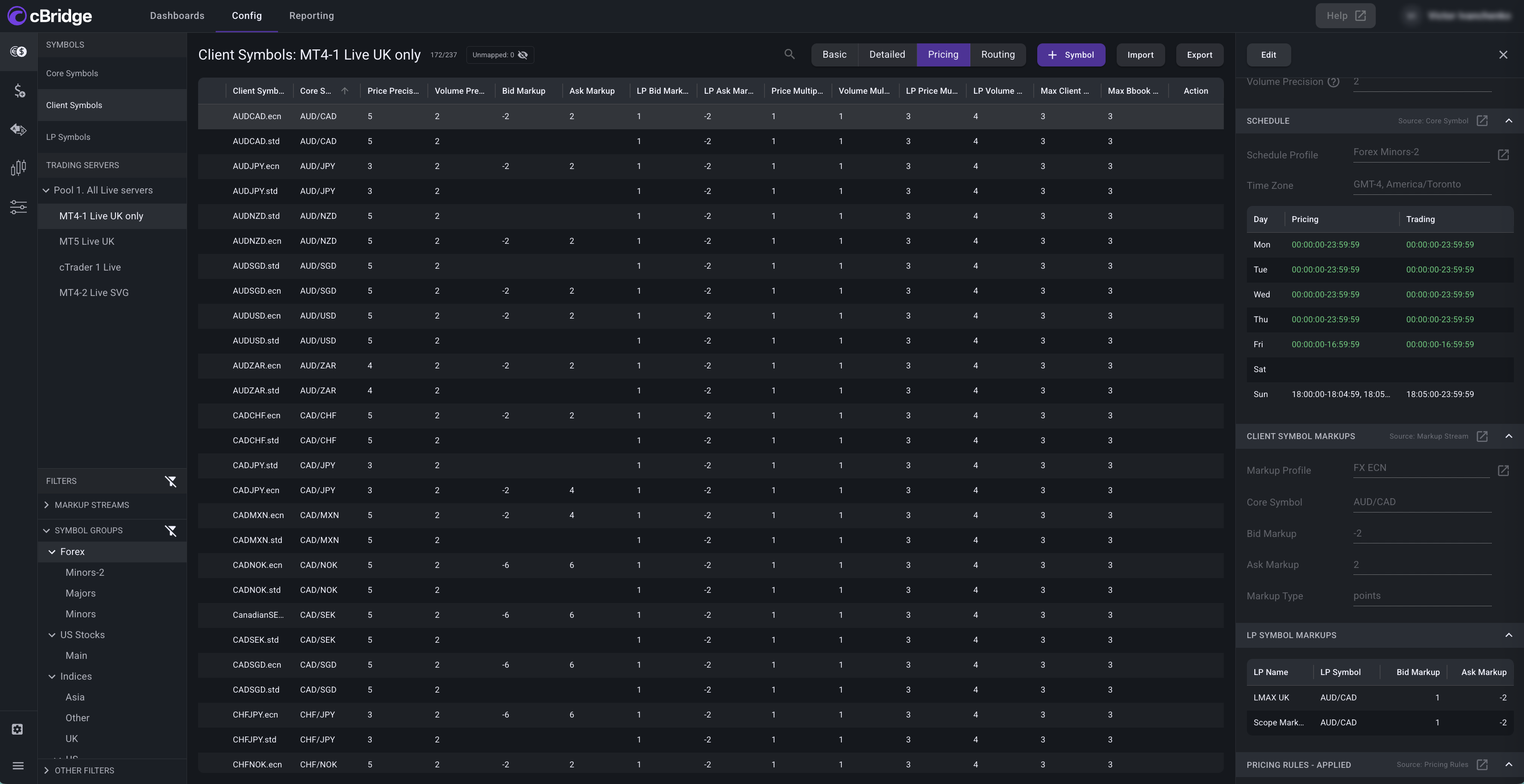Image resolution: width=1524 pixels, height=784 pixels.
Task: Open the candlestick chart section in the icon rail
Action: point(18,168)
